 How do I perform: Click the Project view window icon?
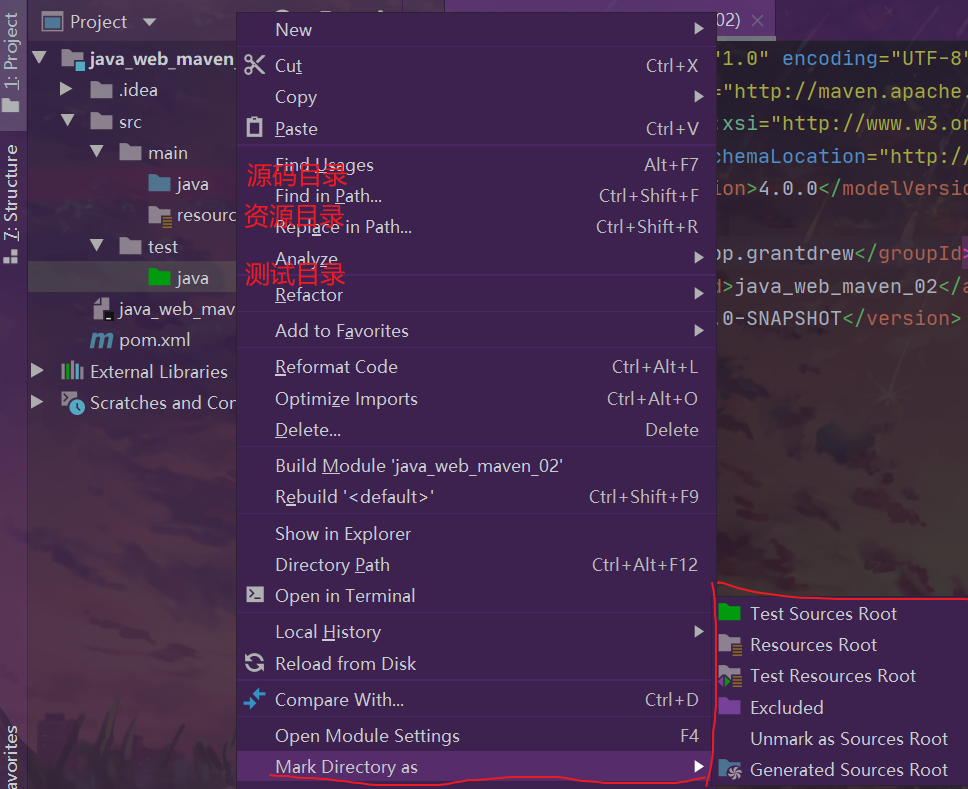(x=52, y=22)
